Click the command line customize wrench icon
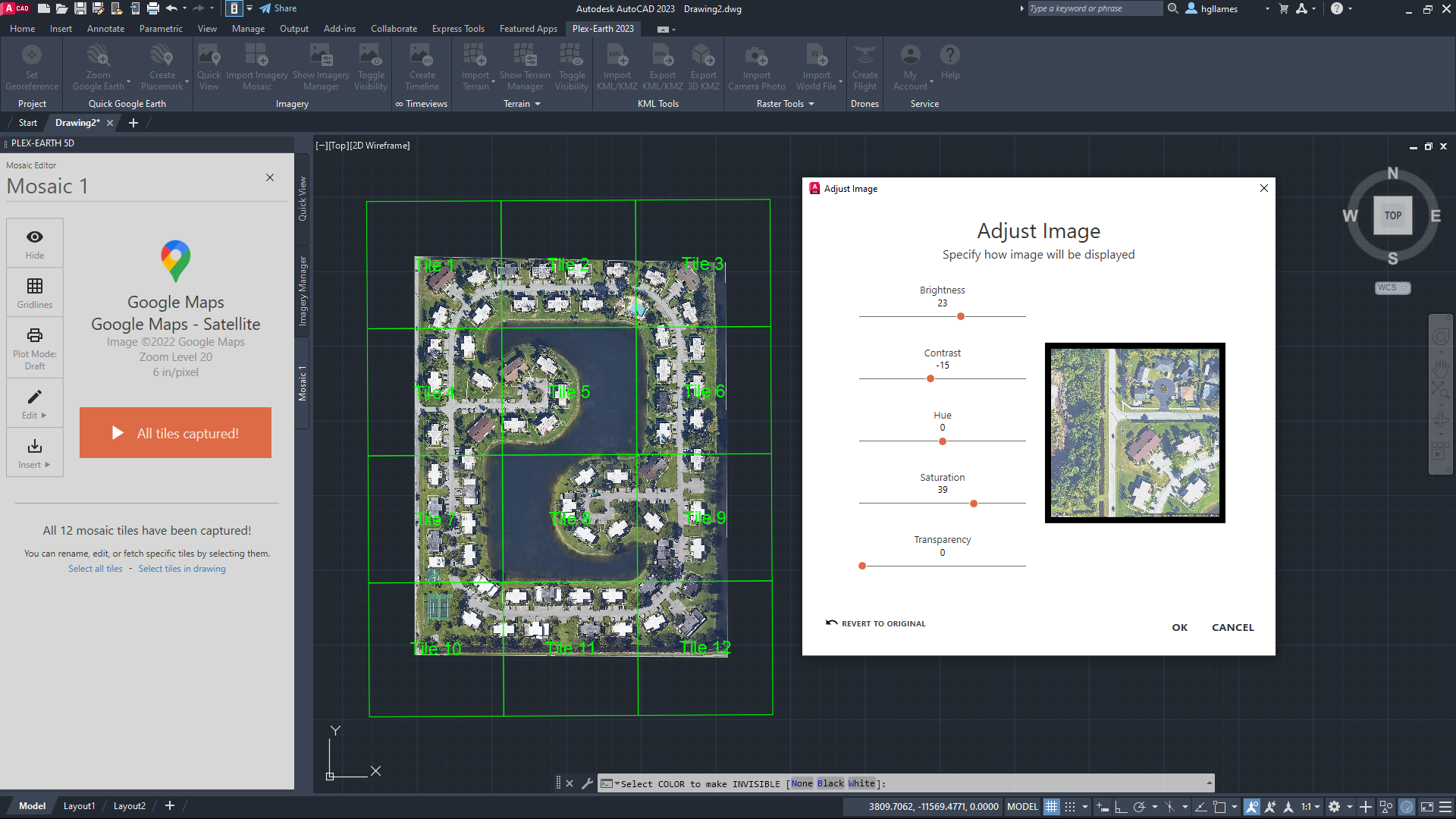 (x=587, y=783)
